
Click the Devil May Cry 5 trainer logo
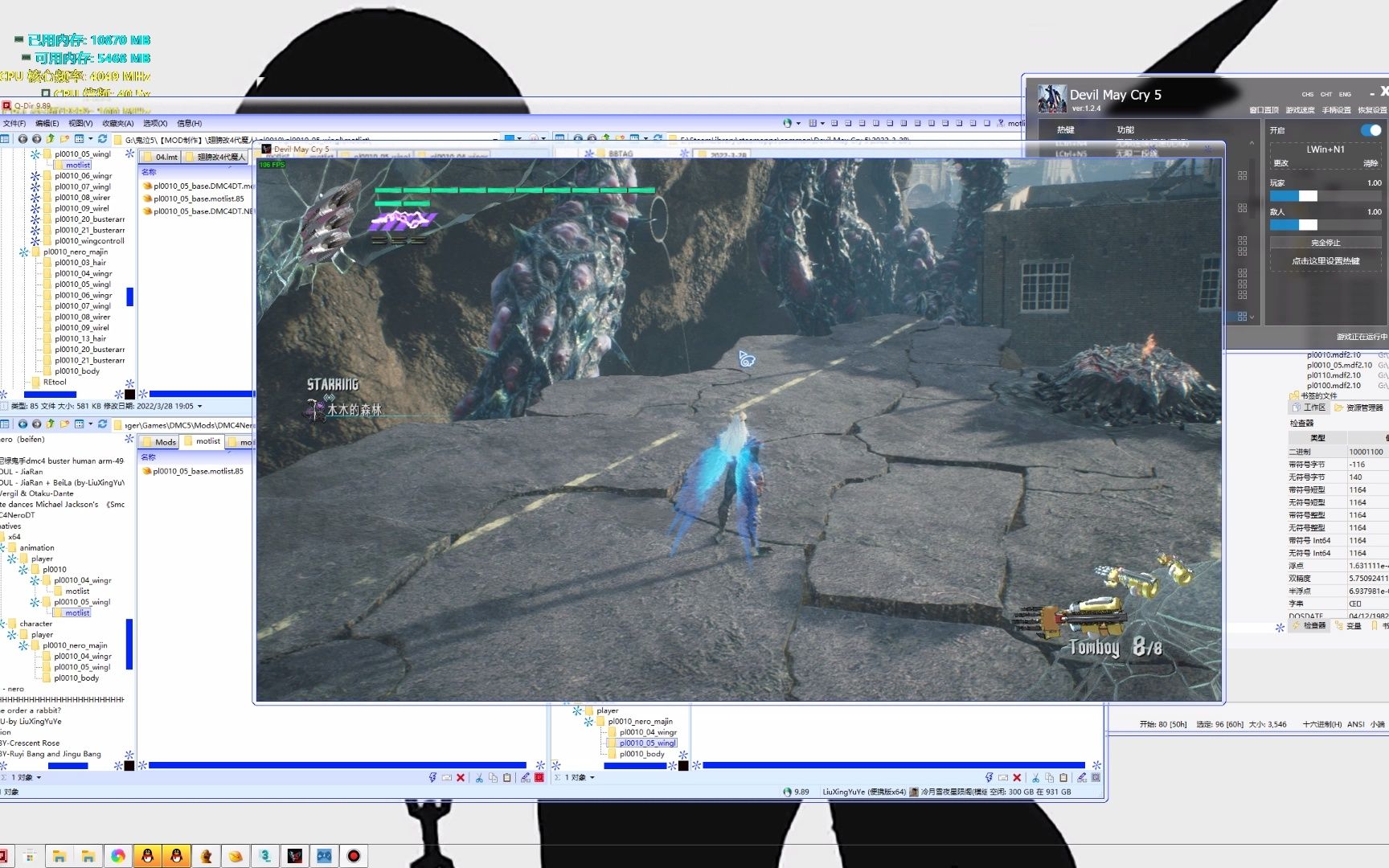[x=1051, y=99]
